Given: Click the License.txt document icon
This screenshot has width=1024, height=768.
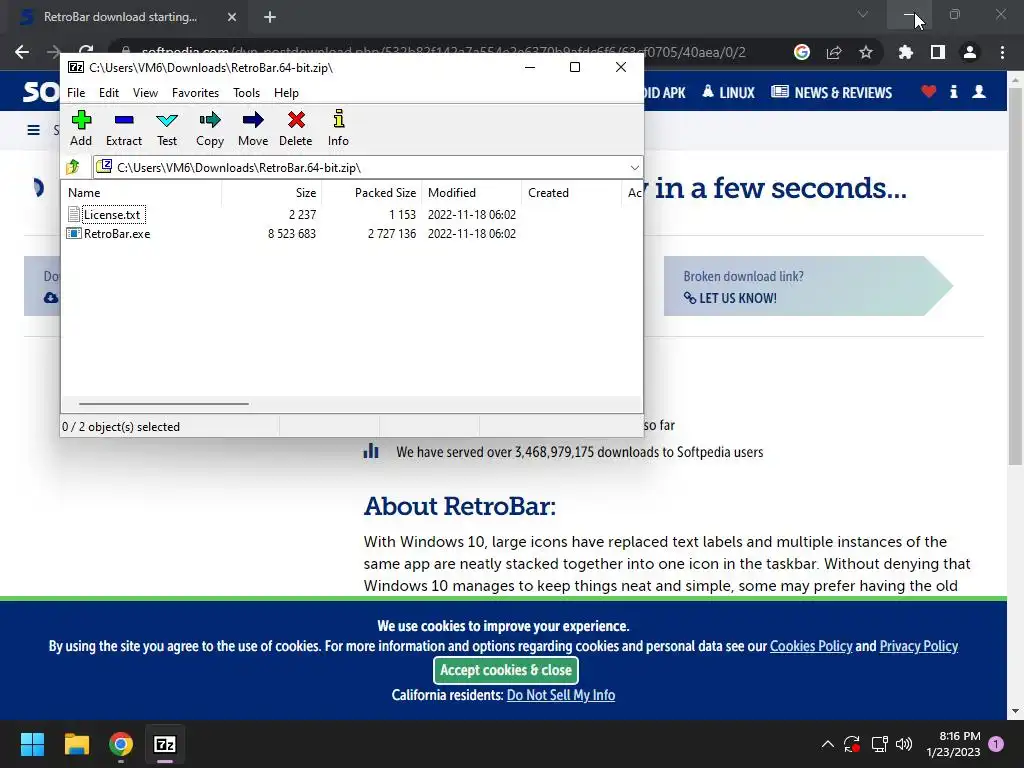Looking at the screenshot, I should pyautogui.click(x=74, y=214).
